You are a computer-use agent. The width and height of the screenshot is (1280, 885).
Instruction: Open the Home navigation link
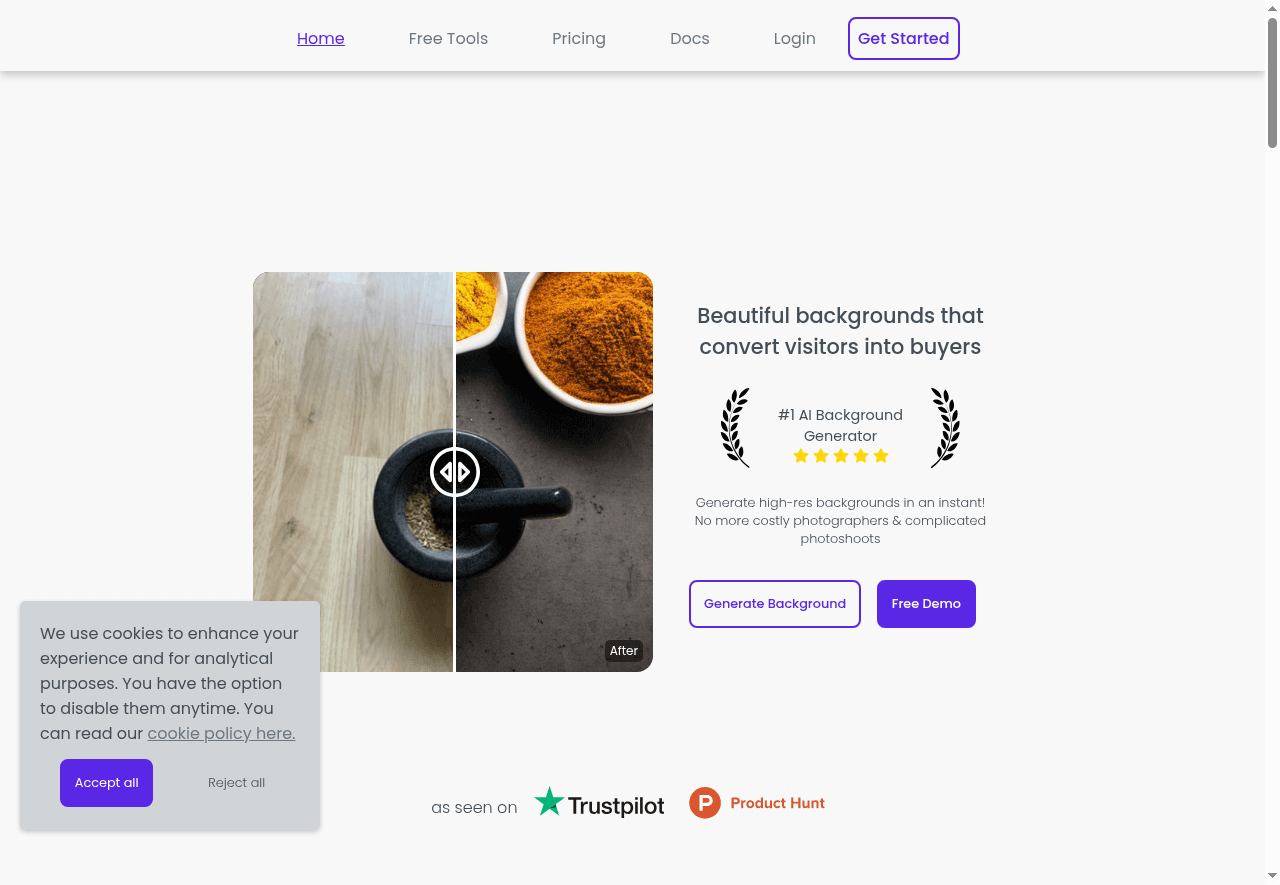[x=321, y=39]
